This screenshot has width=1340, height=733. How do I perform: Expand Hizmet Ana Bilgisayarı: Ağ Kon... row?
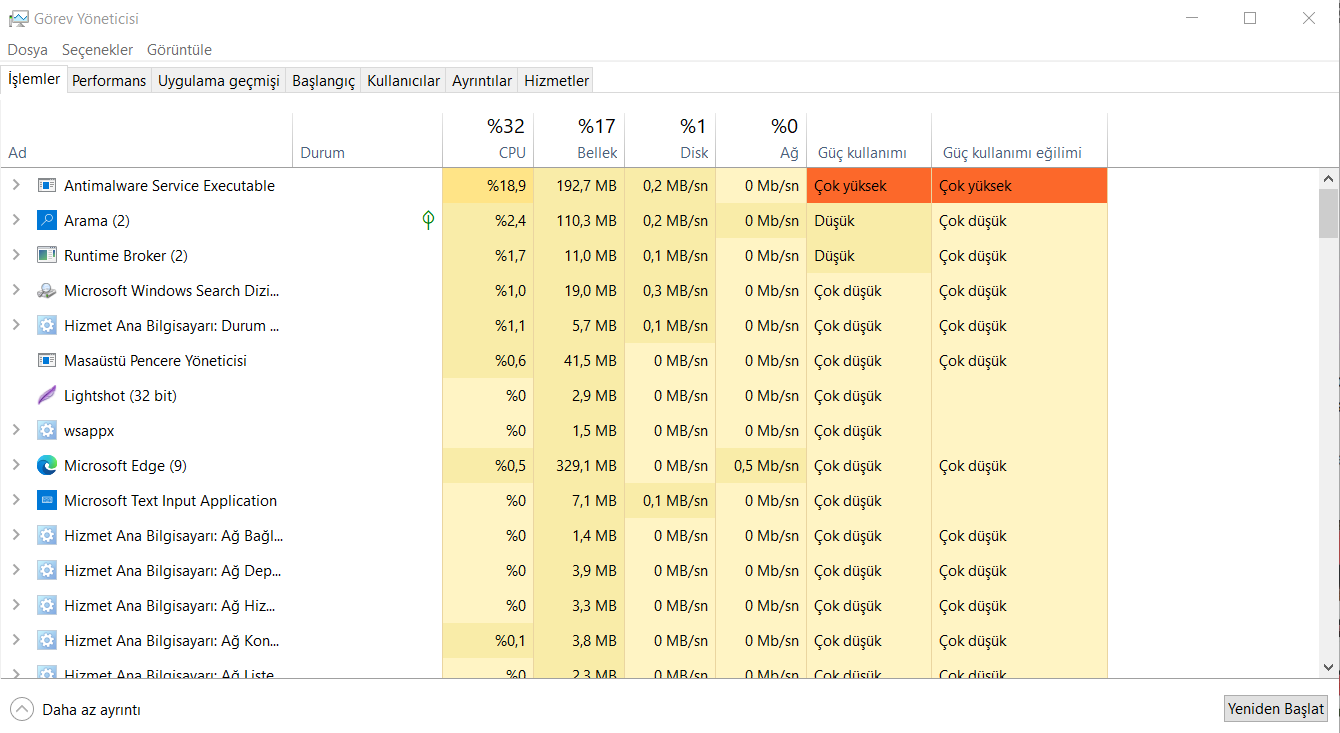[x=16, y=640]
